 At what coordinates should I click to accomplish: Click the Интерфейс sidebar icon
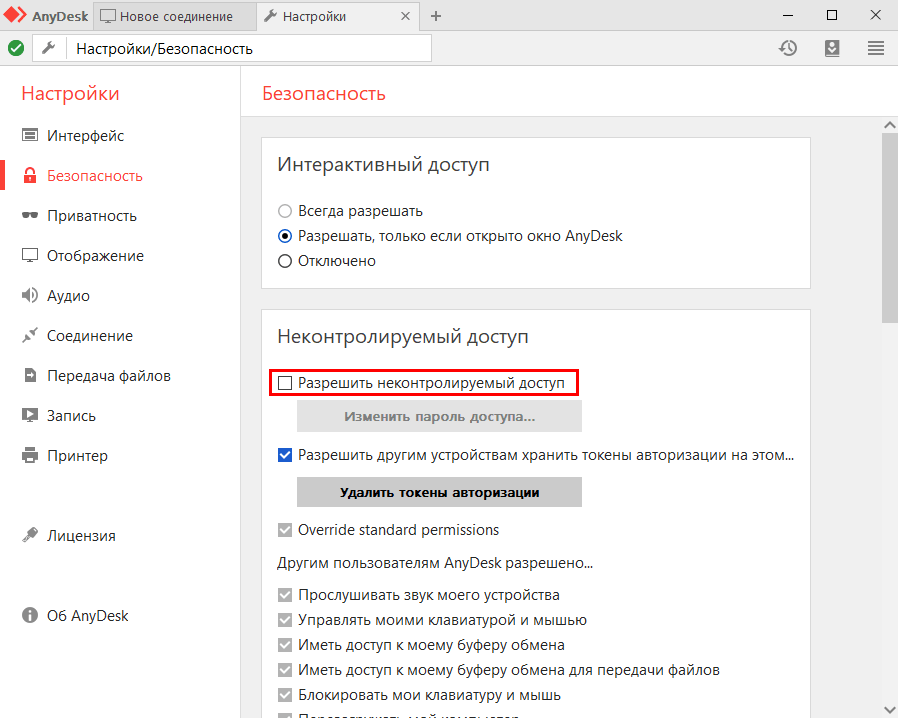[30, 135]
